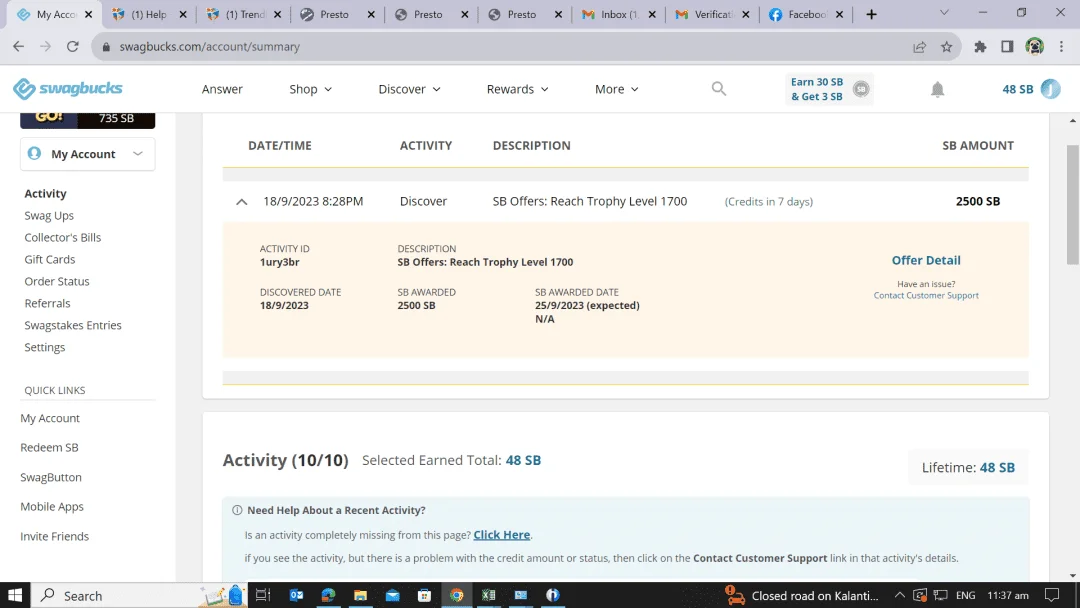This screenshot has width=1080, height=608.
Task: Open the Windows Start menu
Action: click(x=15, y=596)
